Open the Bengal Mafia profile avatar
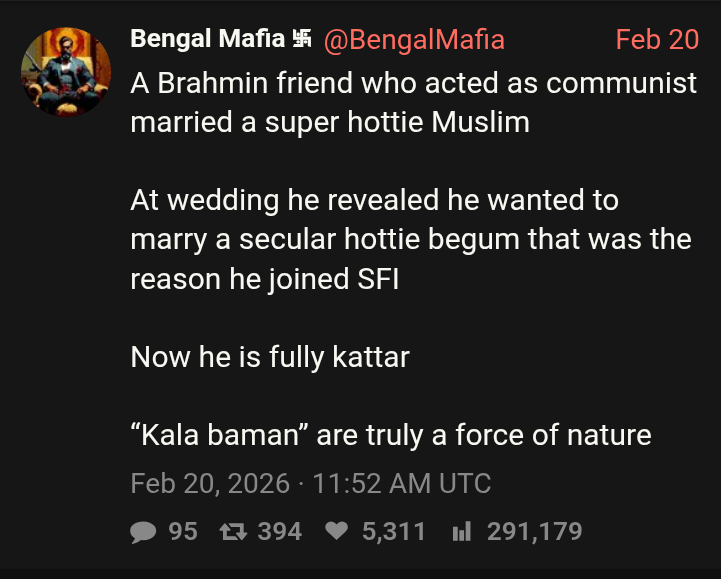This screenshot has width=721, height=579. click(67, 72)
